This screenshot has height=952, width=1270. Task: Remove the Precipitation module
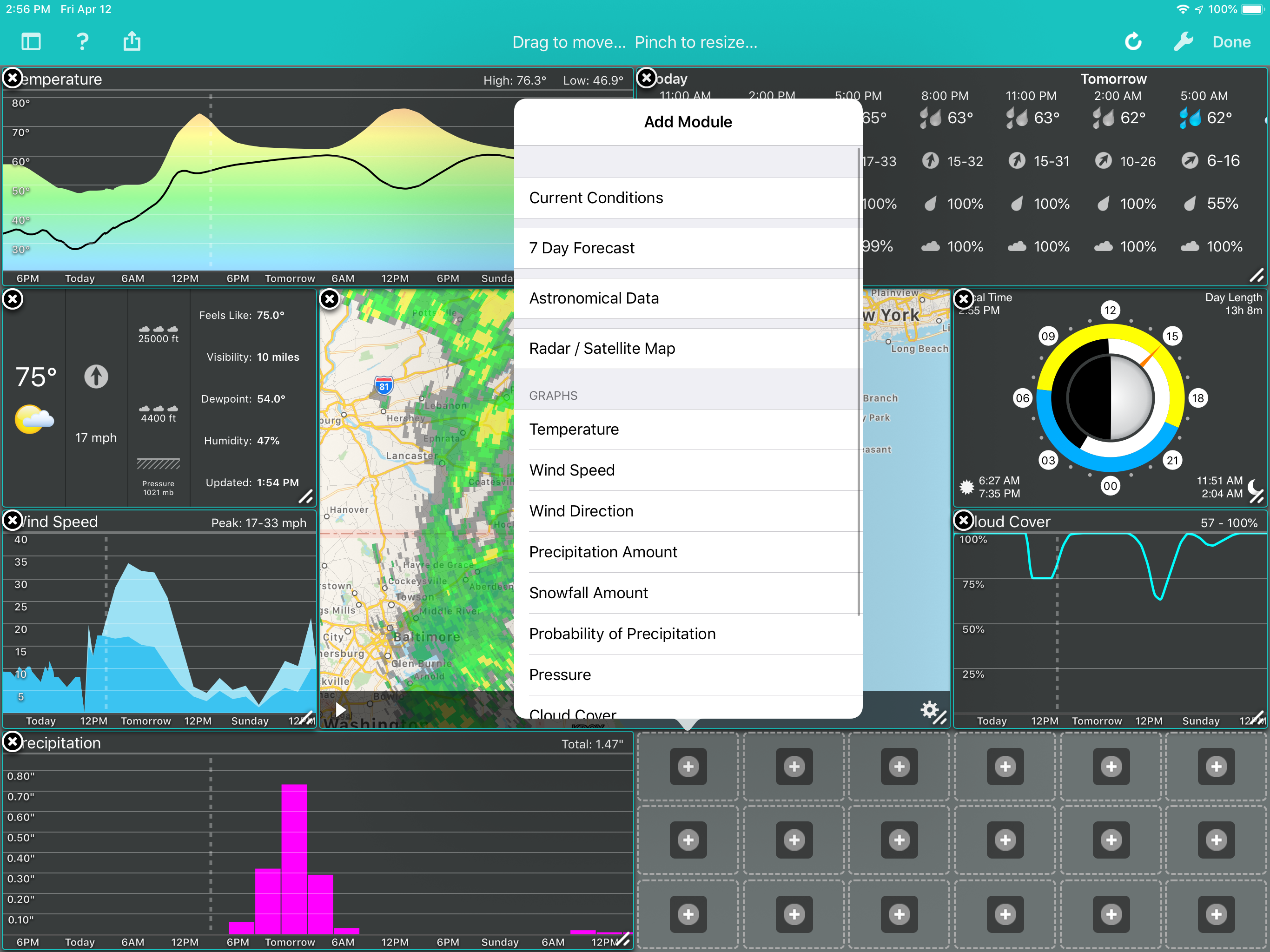(13, 742)
